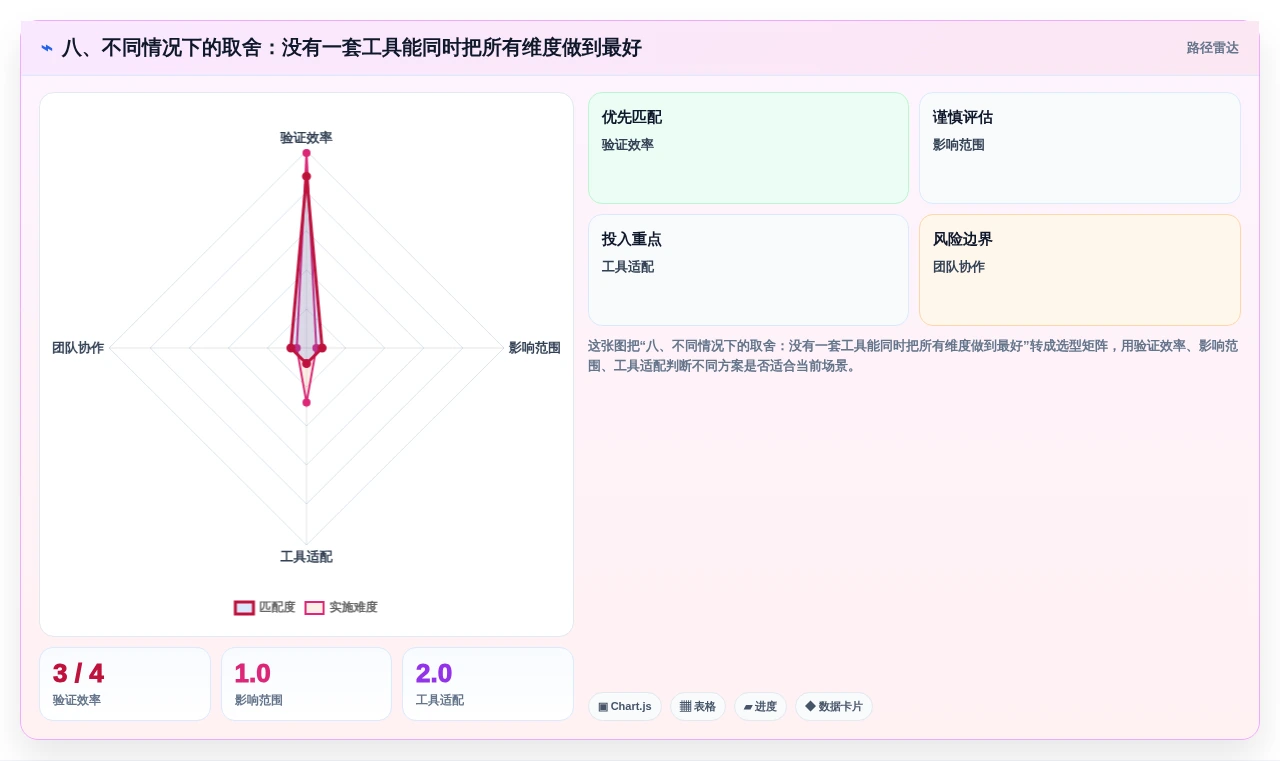Click the lowest 实施难度 point on 工具适配 axis
Screen dimensions: 1280x761
pyautogui.click(x=306, y=402)
